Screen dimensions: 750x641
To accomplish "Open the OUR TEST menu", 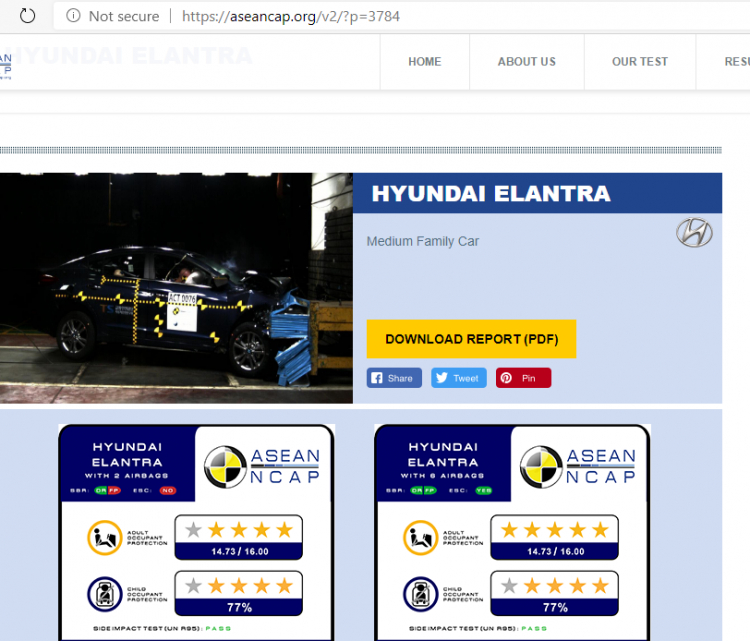I will click(640, 62).
